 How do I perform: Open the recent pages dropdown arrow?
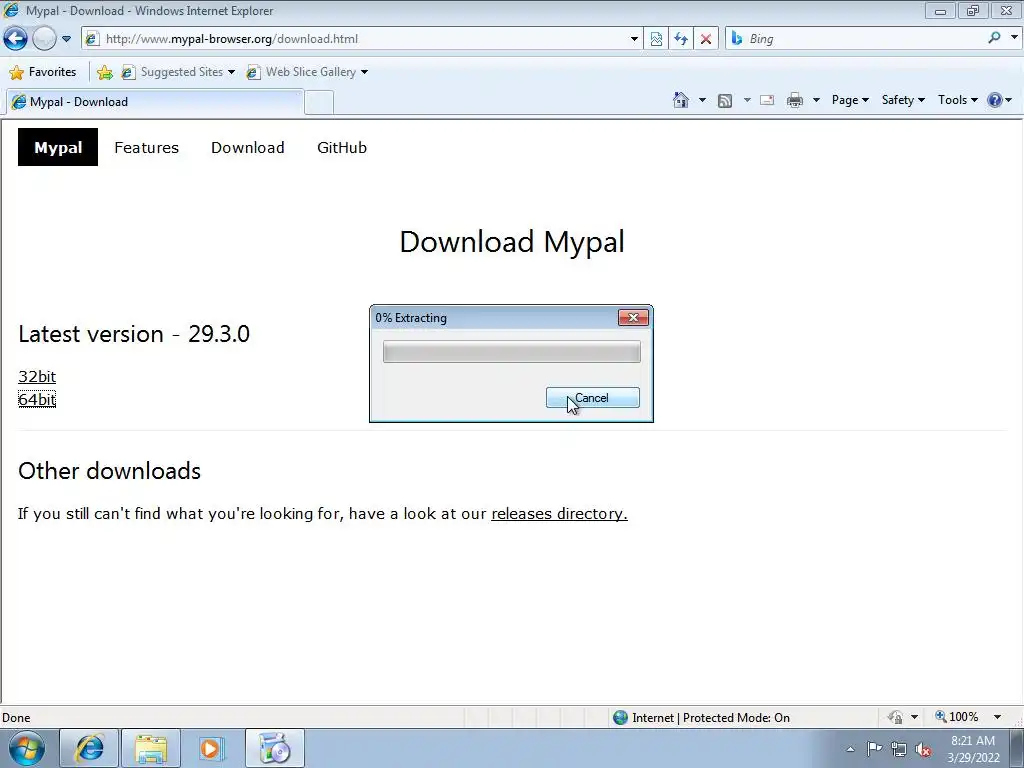[x=67, y=39]
